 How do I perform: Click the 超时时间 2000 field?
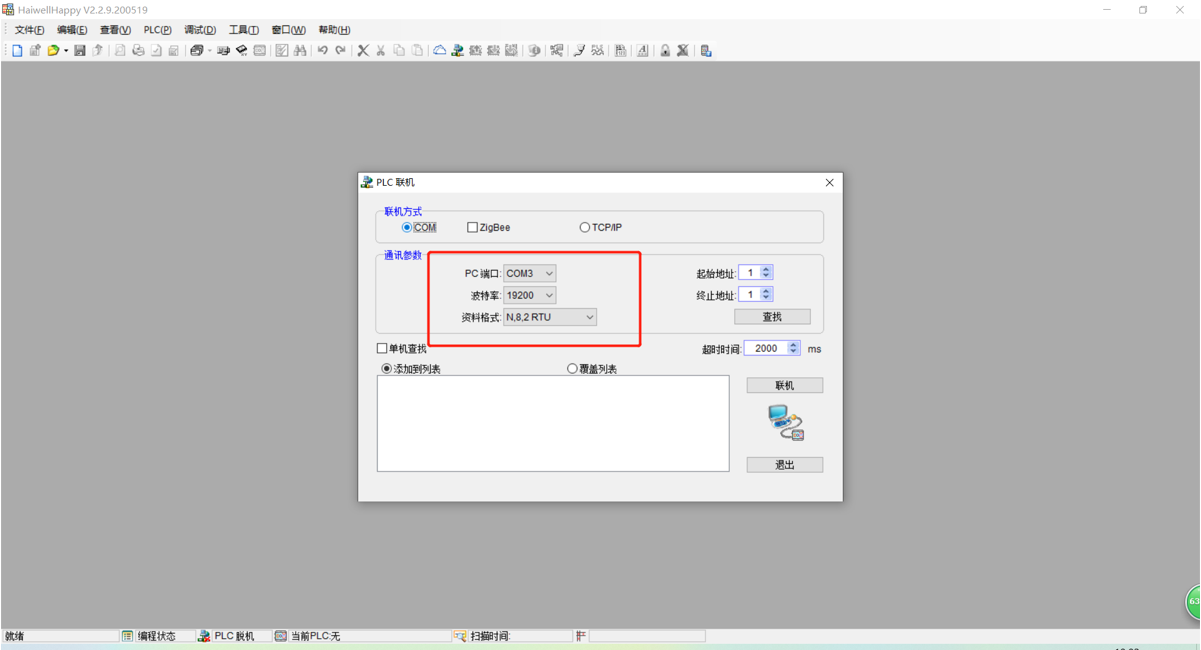click(766, 348)
